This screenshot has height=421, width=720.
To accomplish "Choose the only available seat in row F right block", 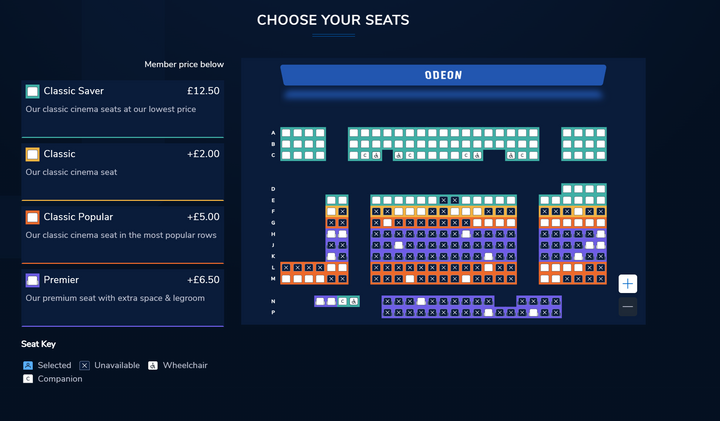I will click(578, 212).
